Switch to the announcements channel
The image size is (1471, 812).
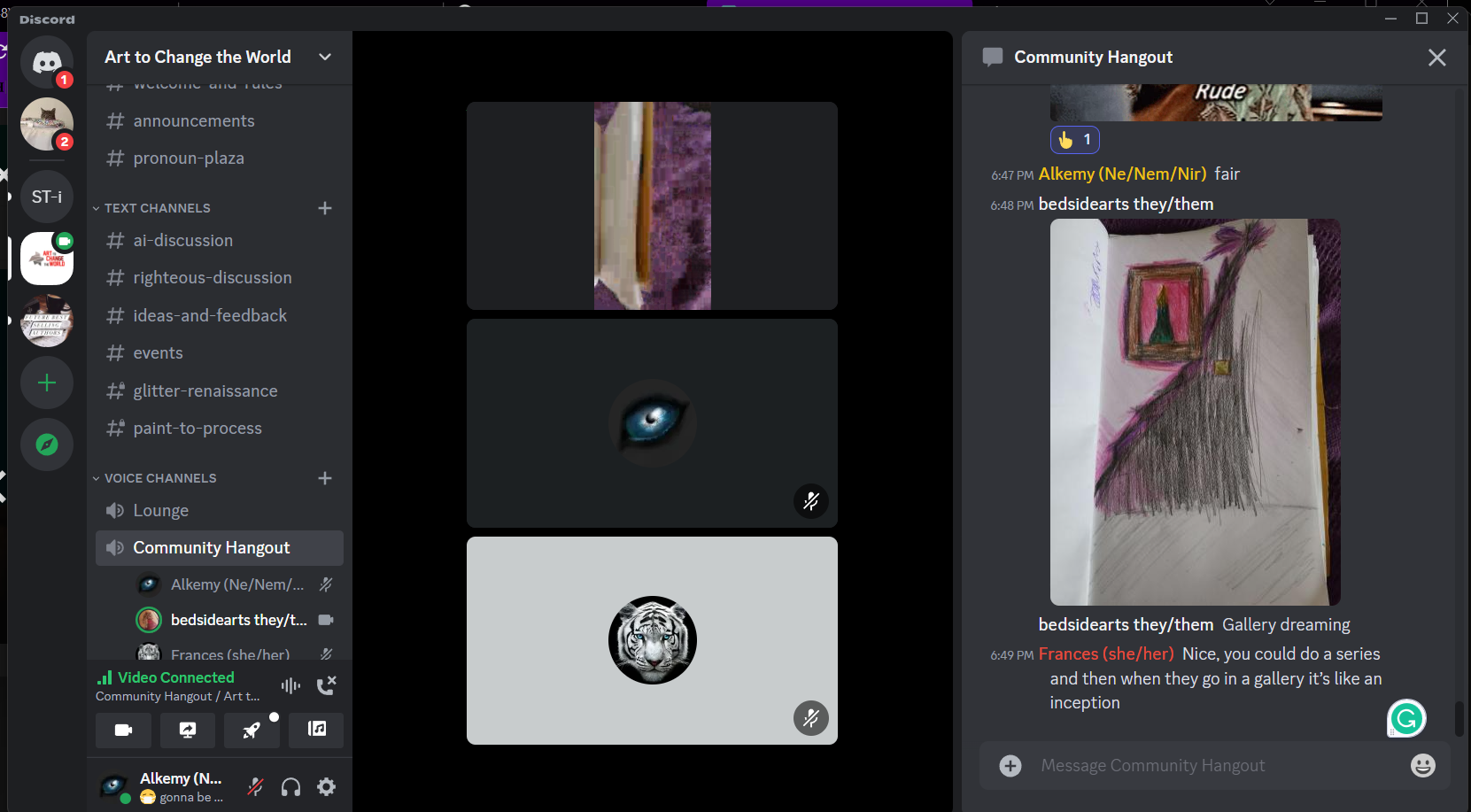coord(193,121)
